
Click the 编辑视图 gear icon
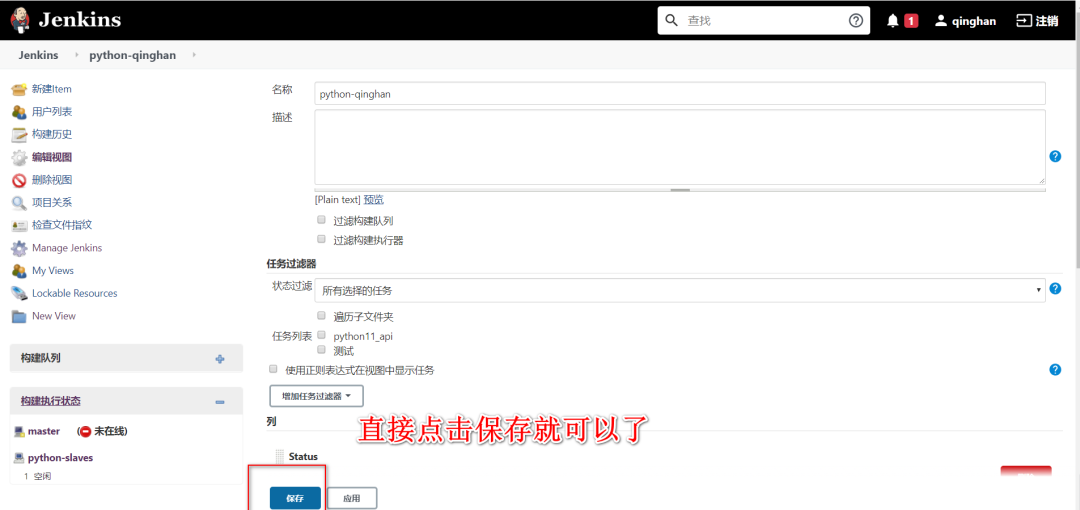pyautogui.click(x=19, y=157)
